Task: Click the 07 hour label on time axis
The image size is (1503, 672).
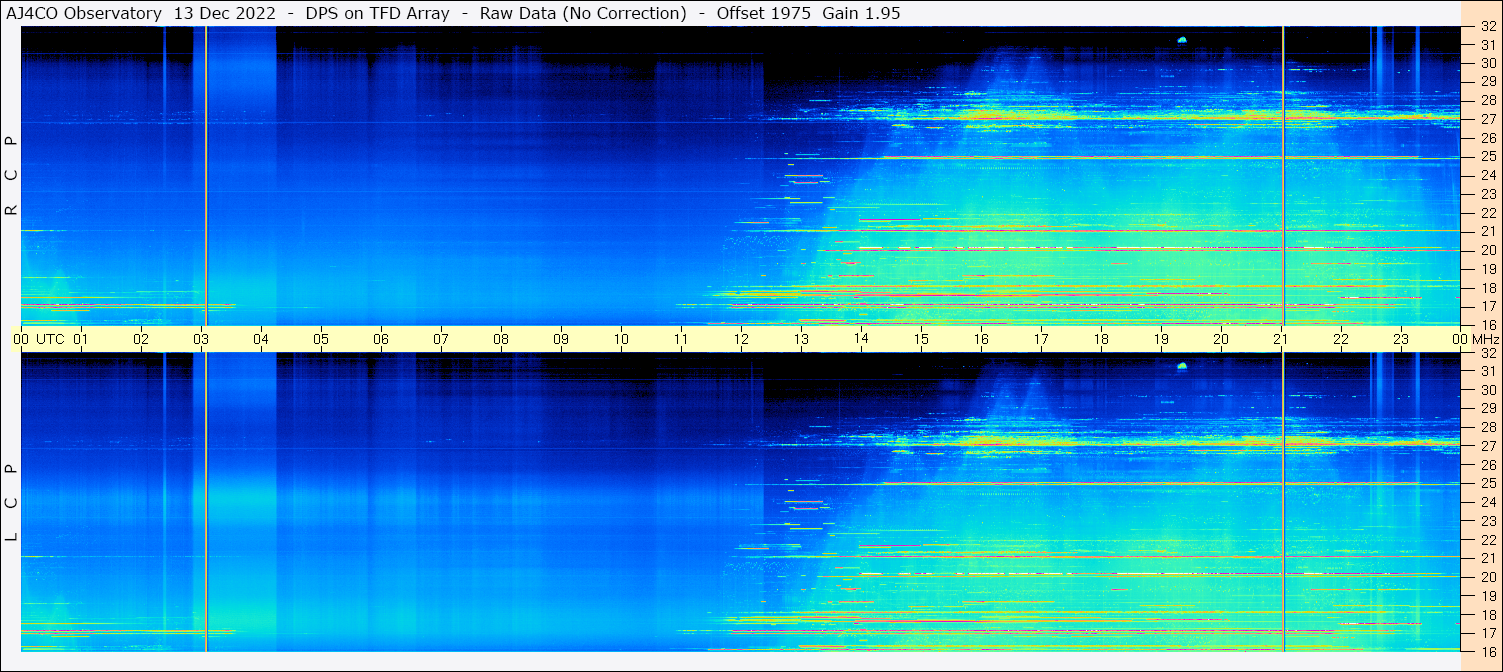Action: [x=441, y=339]
